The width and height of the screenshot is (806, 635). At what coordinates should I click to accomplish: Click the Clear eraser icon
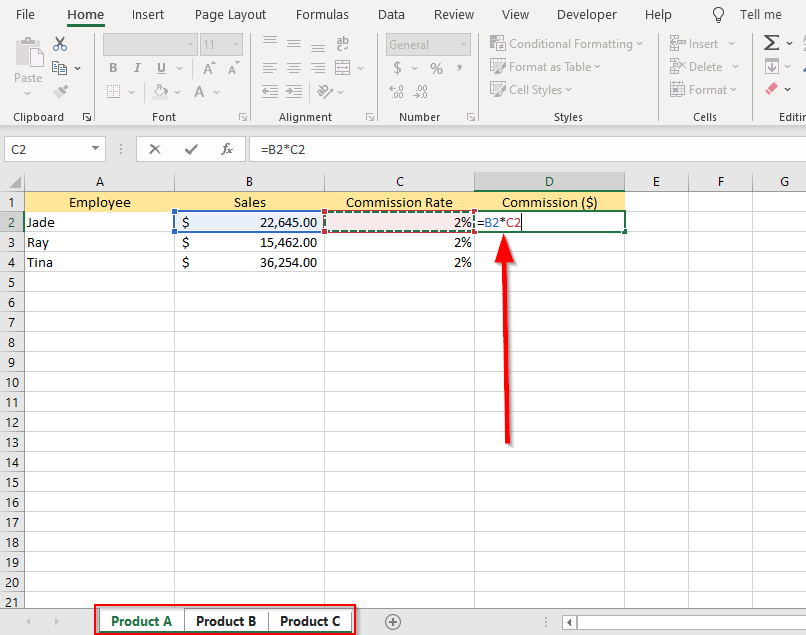point(771,89)
